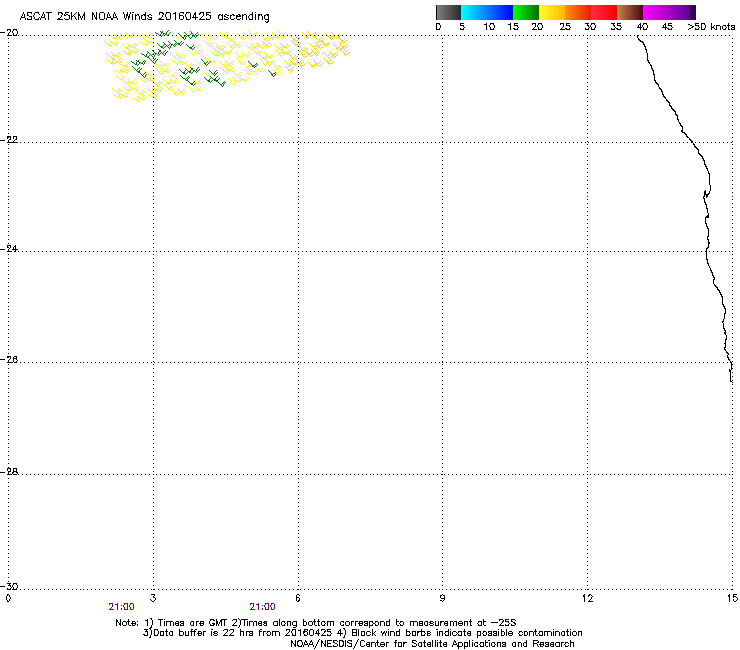
Task: Click the "25" legend label on color bar
Action: (565, 27)
